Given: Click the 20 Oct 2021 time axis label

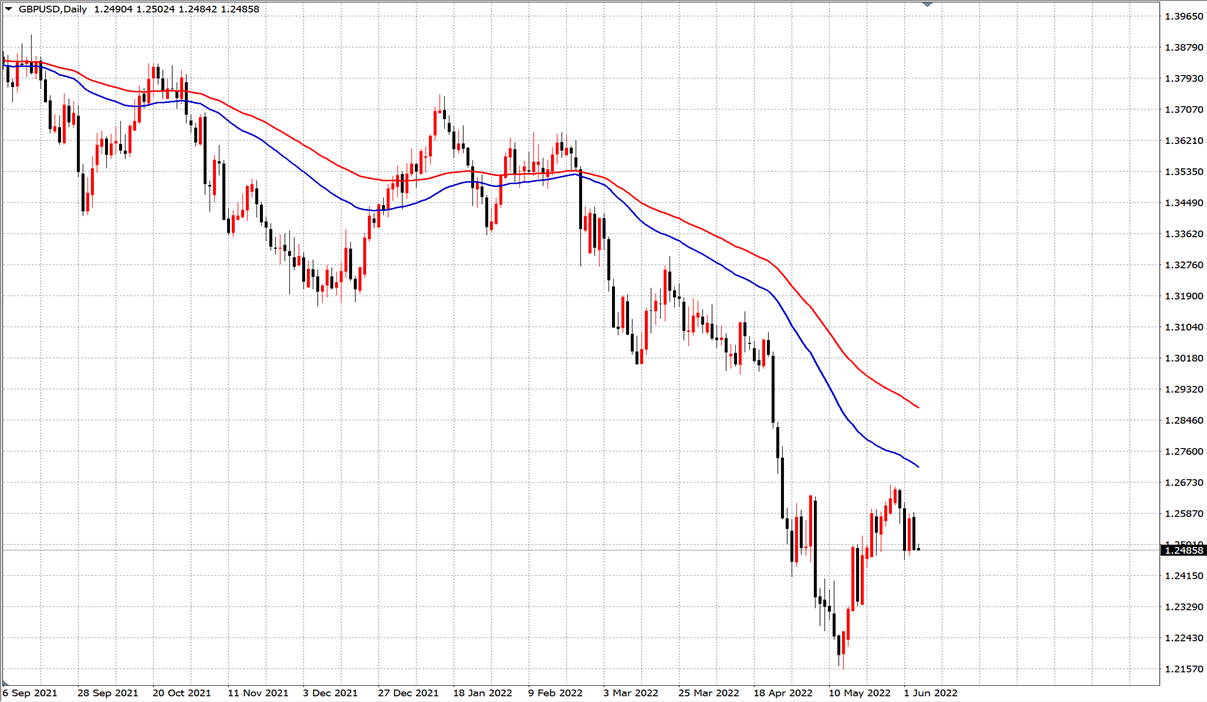Looking at the screenshot, I should (x=182, y=692).
